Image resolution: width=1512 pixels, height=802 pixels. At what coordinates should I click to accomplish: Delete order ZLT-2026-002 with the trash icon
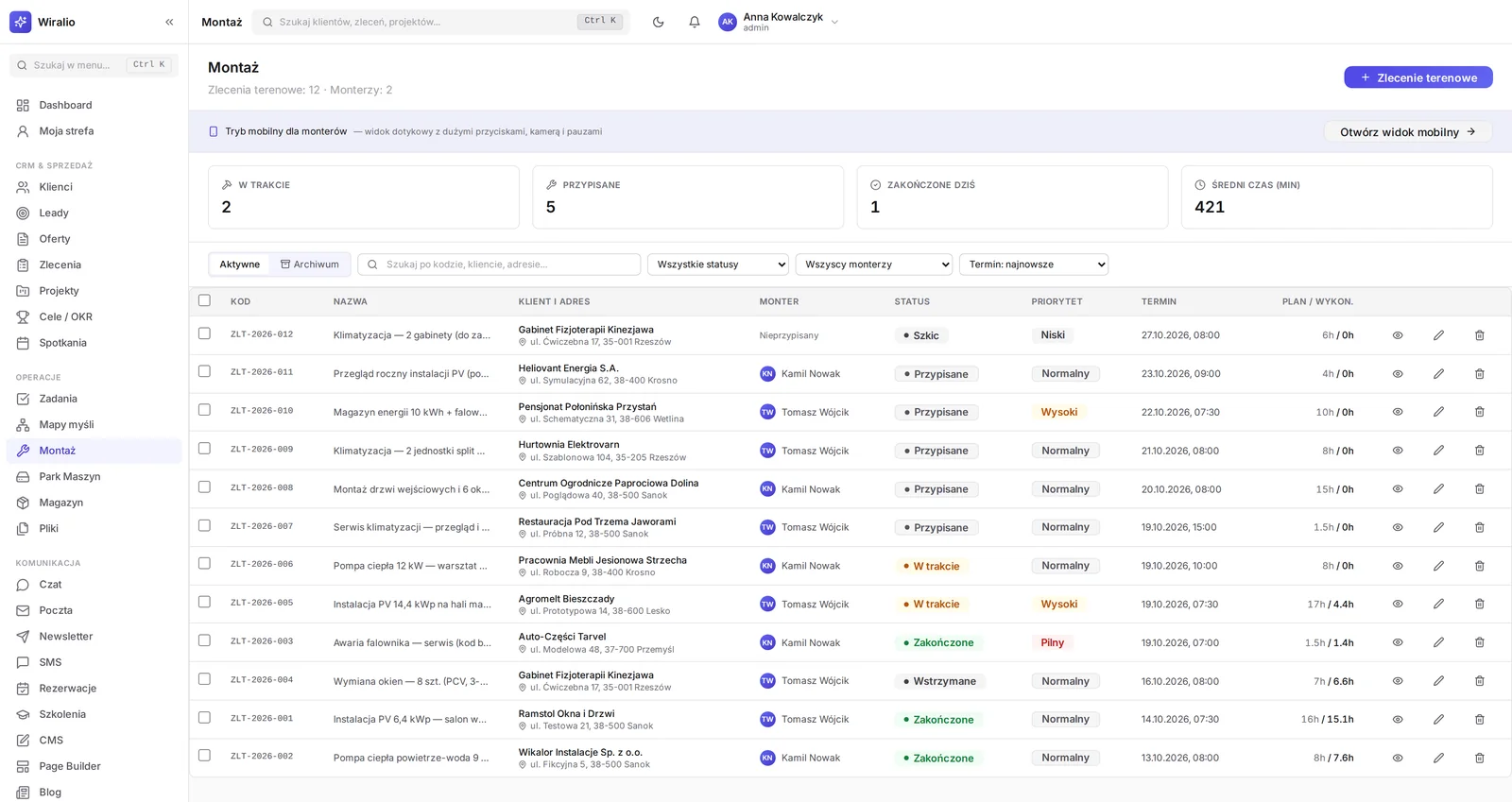point(1480,758)
